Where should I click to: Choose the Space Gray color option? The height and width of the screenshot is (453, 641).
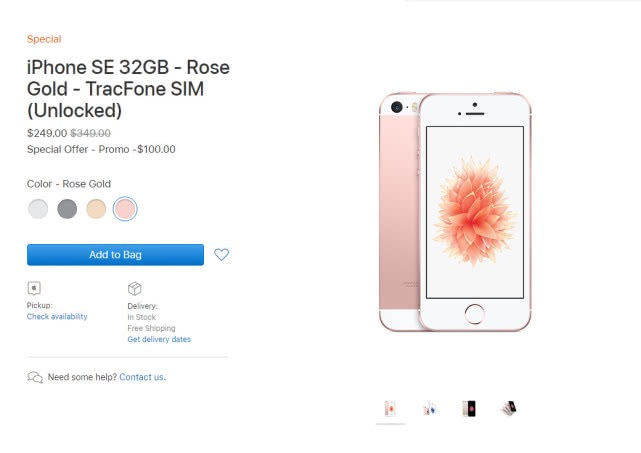[x=67, y=209]
